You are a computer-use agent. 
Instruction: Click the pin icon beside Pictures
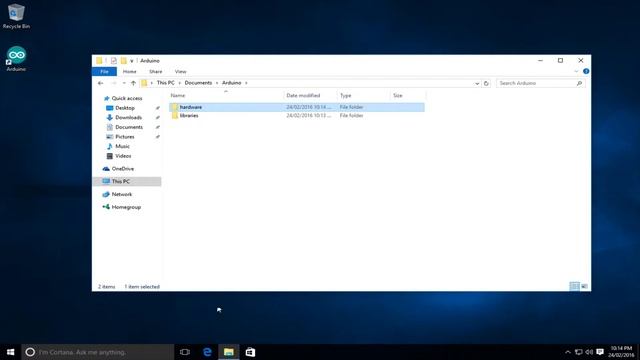coord(158,137)
